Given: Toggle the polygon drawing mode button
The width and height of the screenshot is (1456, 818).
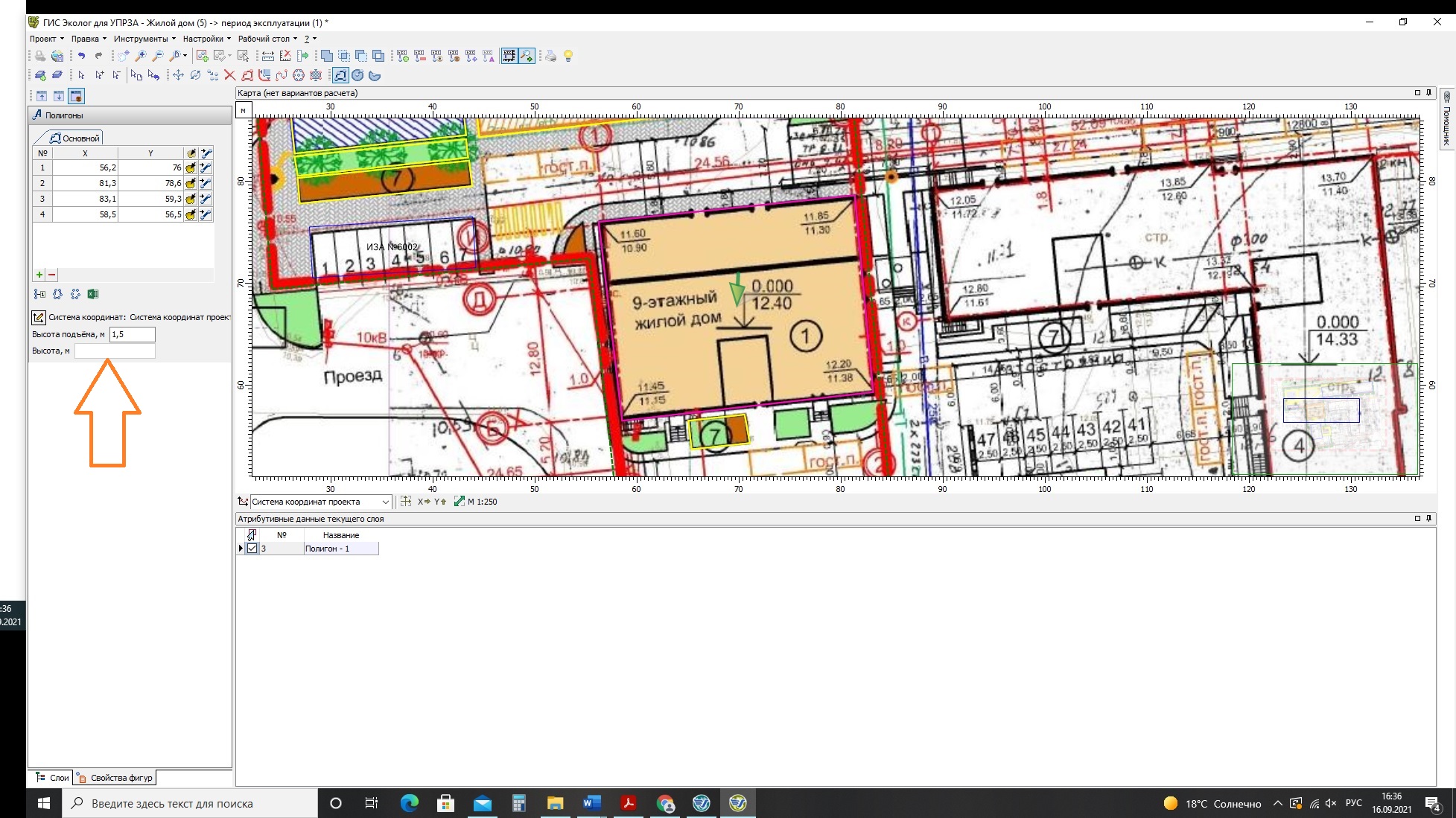Looking at the screenshot, I should click(x=340, y=75).
